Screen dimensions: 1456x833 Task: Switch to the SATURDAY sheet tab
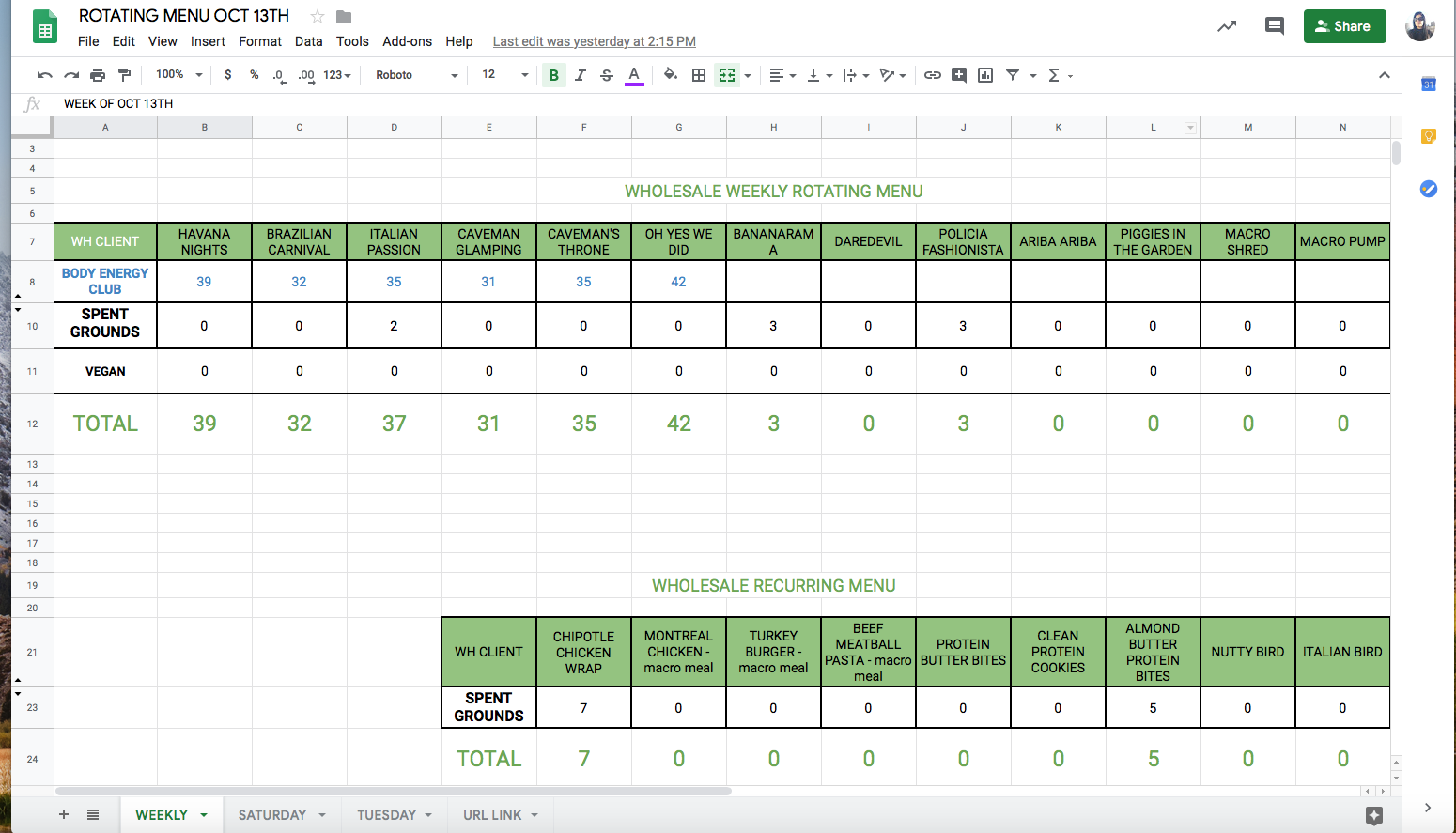click(271, 815)
